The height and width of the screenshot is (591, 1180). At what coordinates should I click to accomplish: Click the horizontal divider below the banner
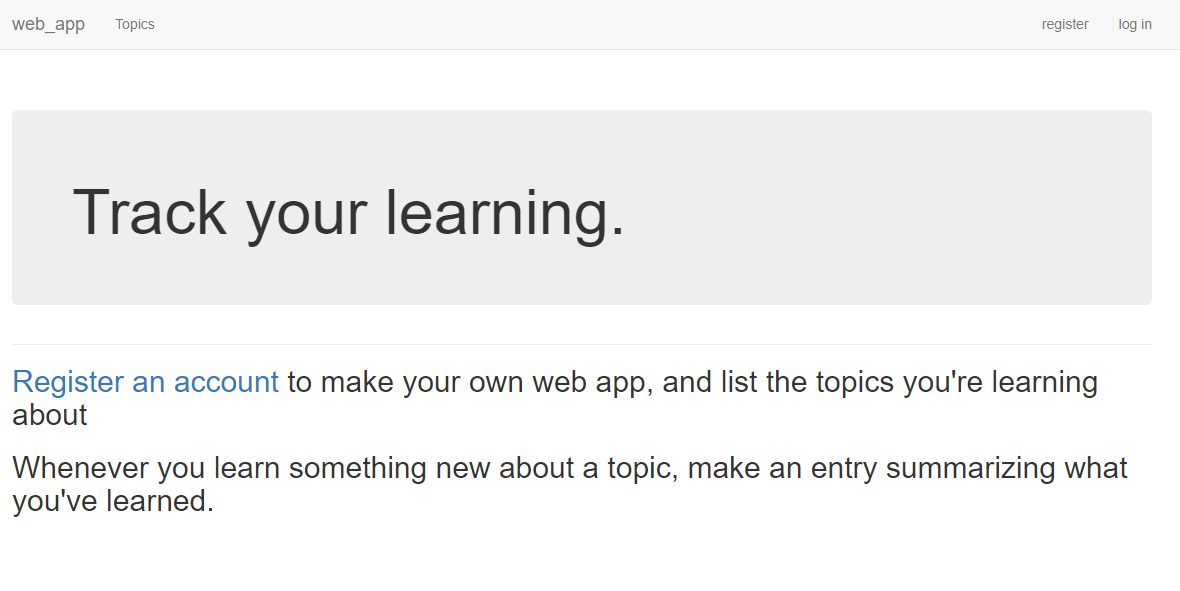pyautogui.click(x=582, y=344)
